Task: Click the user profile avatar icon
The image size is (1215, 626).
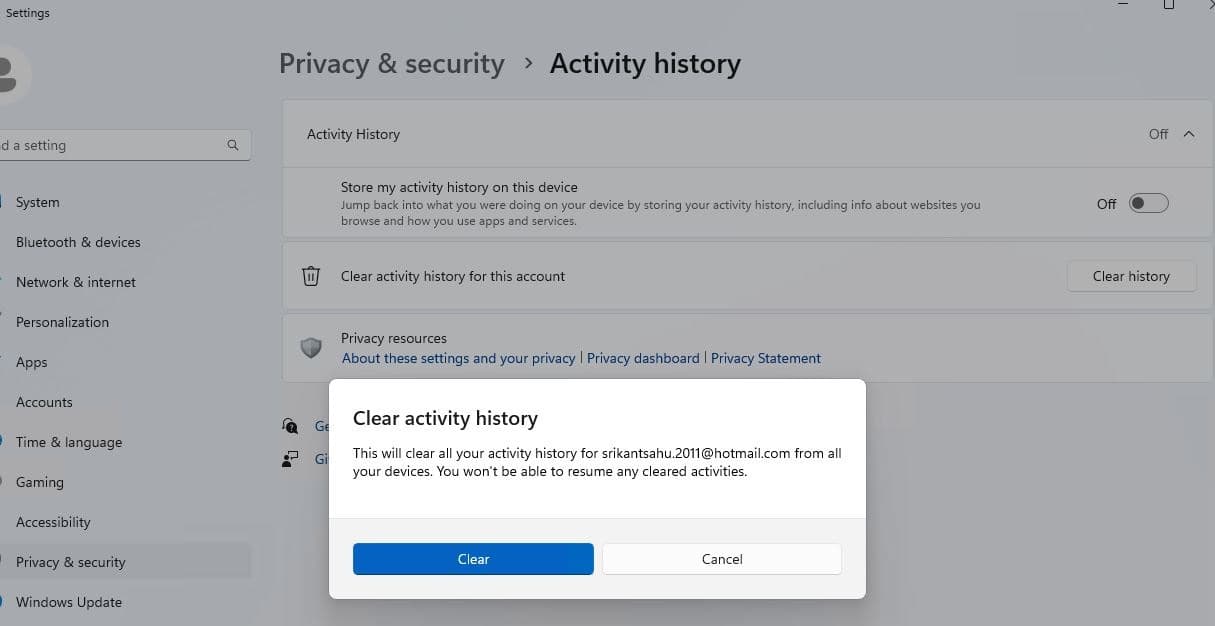Action: (x=10, y=72)
